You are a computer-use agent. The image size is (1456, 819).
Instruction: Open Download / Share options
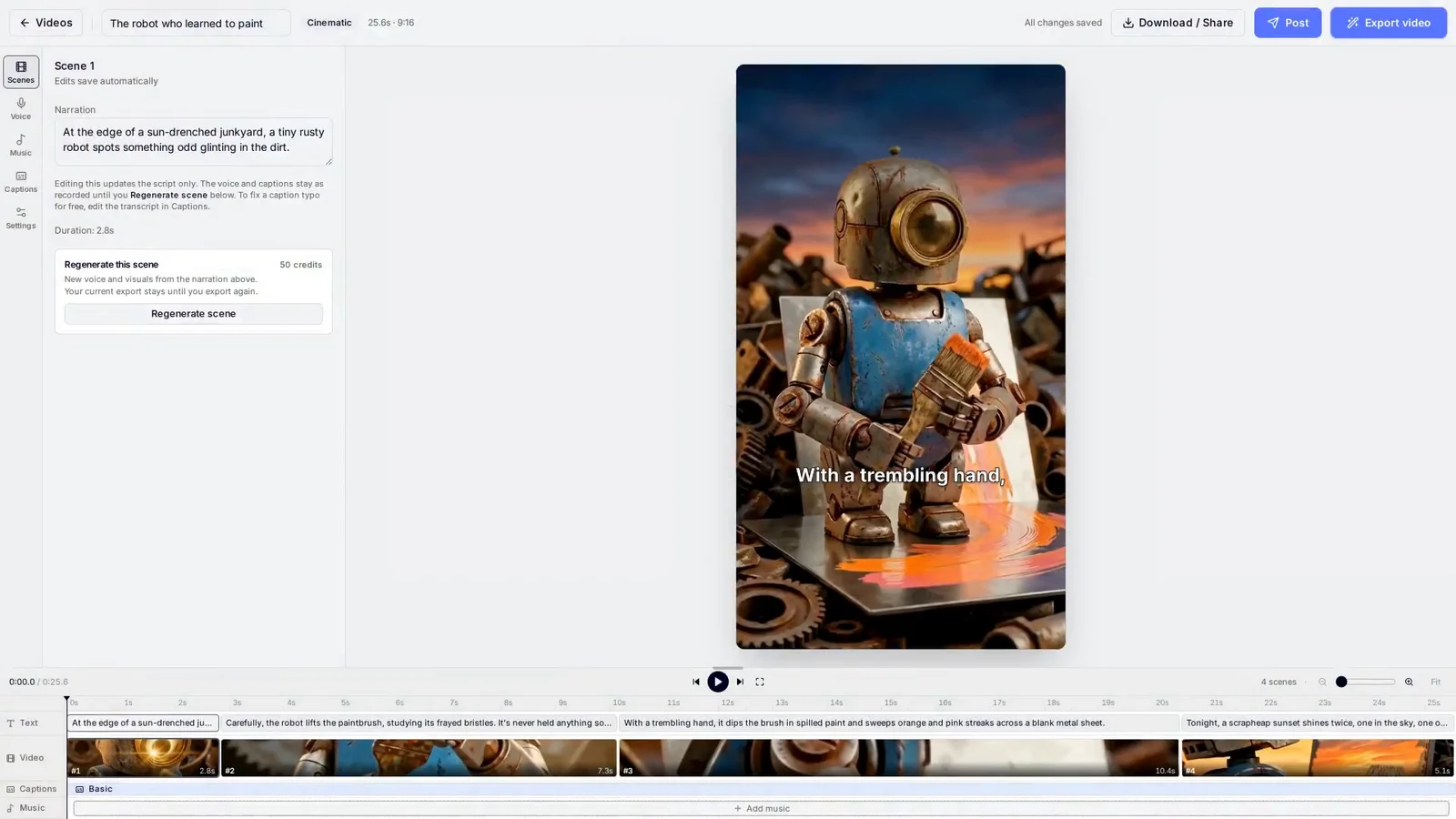point(1178,23)
